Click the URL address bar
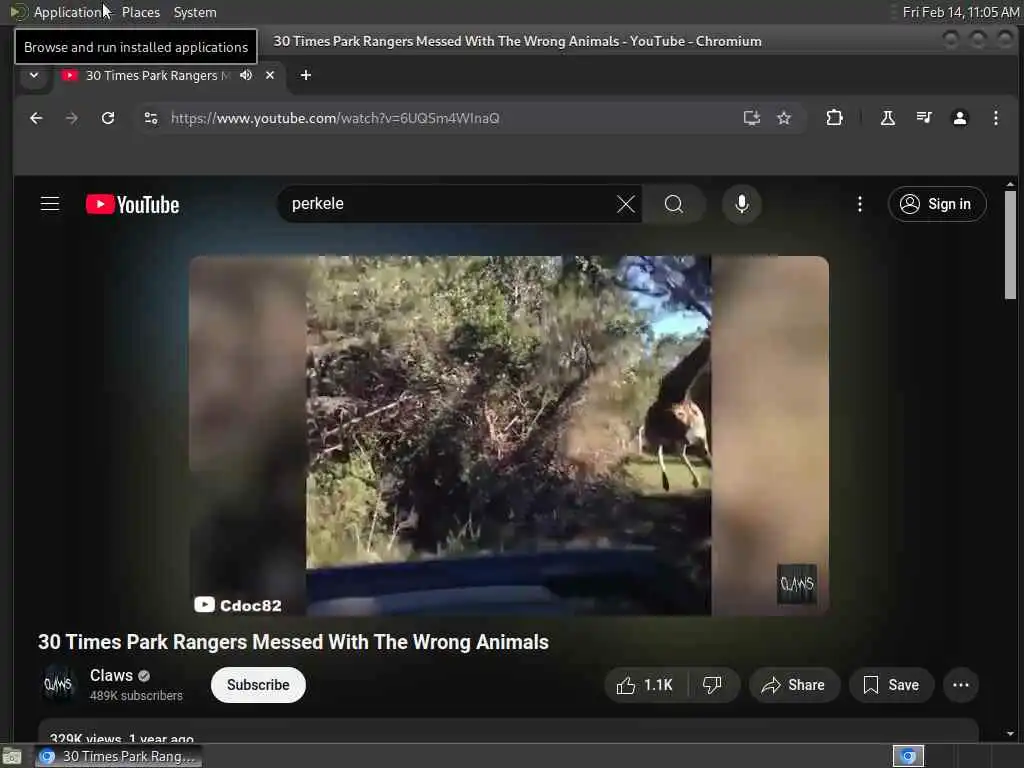1024x768 pixels. point(451,118)
